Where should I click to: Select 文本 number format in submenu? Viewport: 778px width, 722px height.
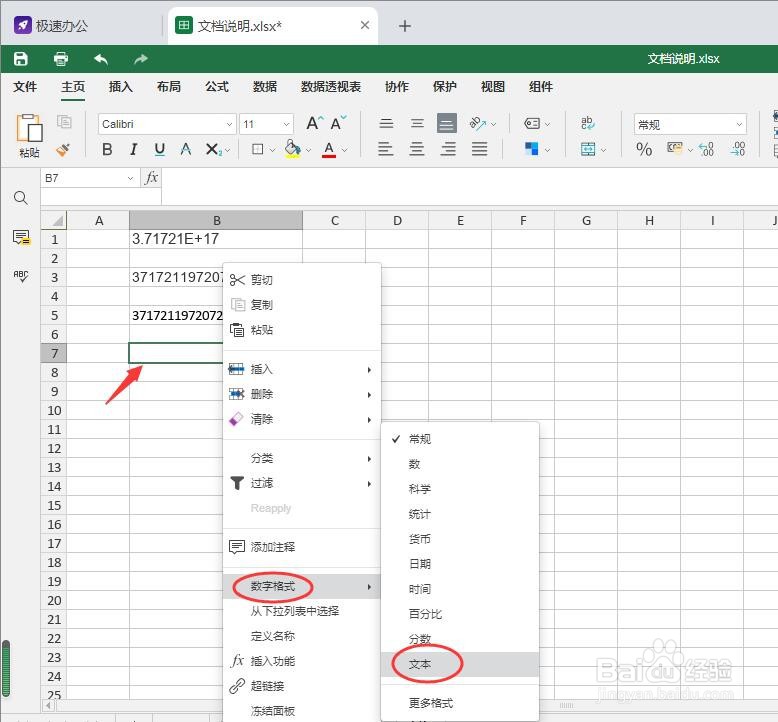459,664
